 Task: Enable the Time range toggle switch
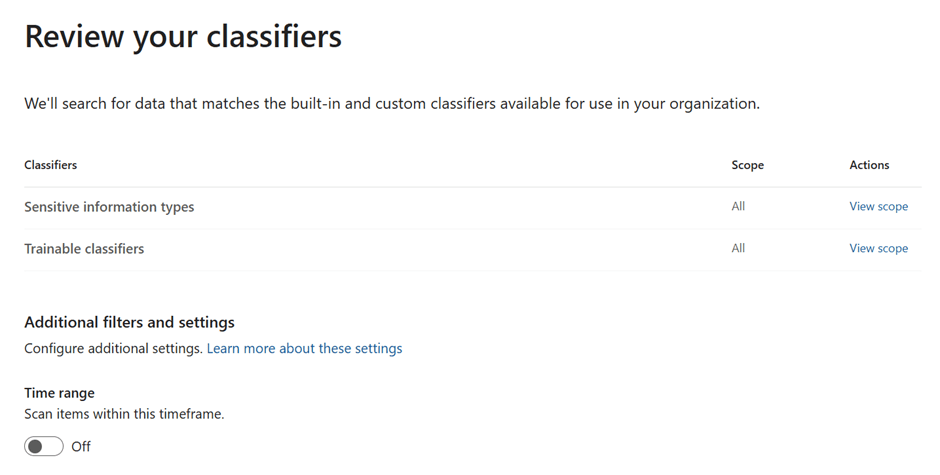44,446
